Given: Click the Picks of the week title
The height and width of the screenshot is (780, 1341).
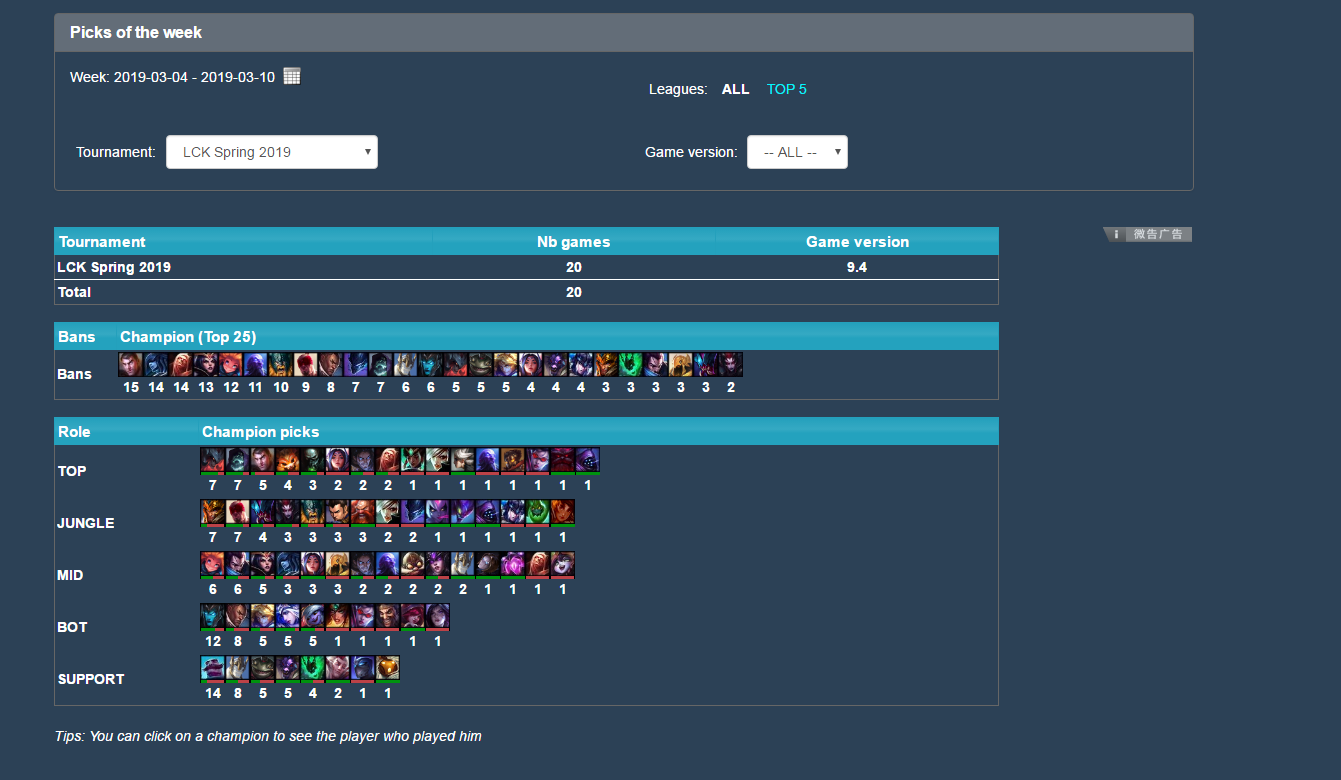Looking at the screenshot, I should [x=136, y=32].
